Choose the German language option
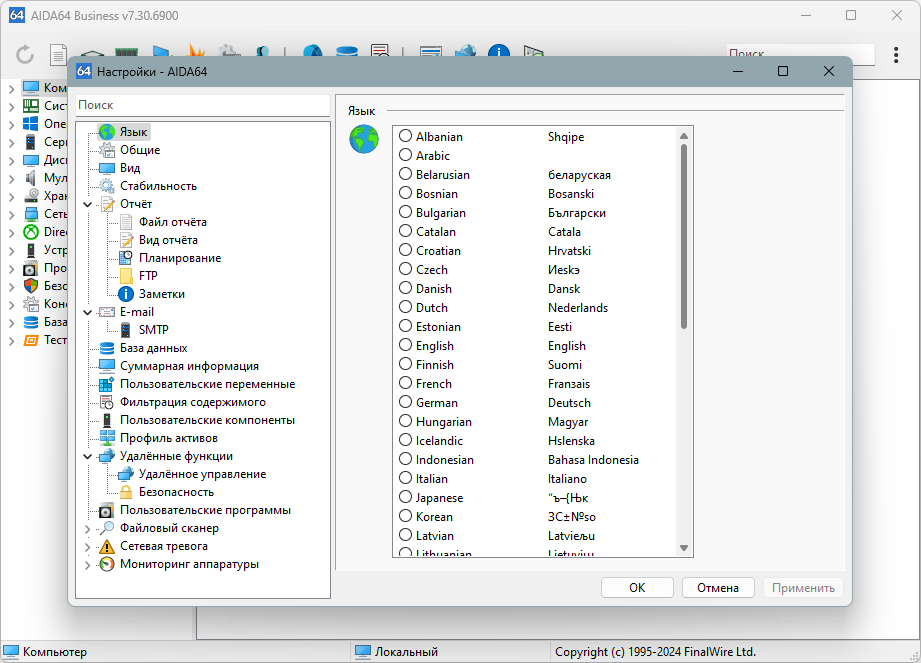Screen dimensions: 921x663 (x=405, y=402)
